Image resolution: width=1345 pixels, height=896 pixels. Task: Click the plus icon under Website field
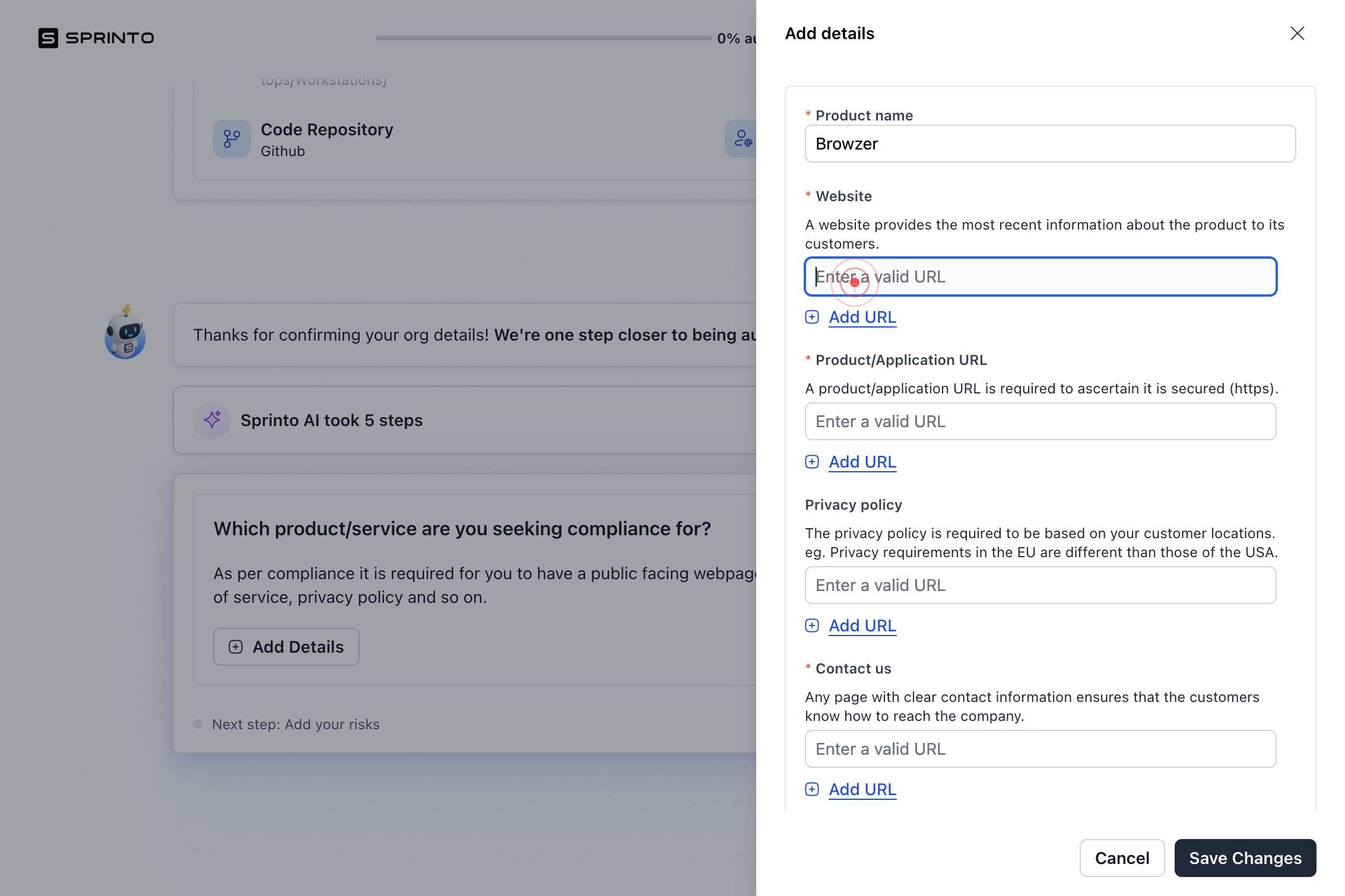tap(812, 317)
